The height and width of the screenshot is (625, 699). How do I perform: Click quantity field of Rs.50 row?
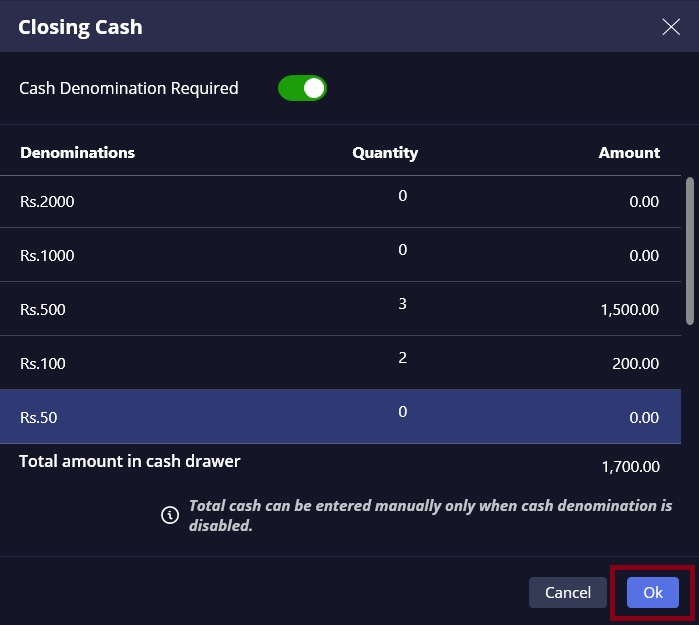pyautogui.click(x=402, y=412)
